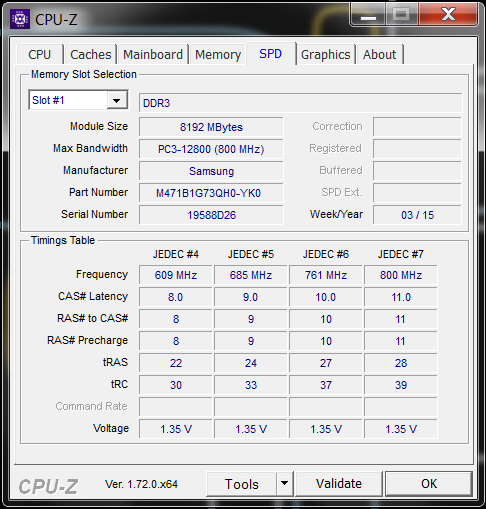Click the empty Registered field
The image size is (486, 509).
point(417,148)
